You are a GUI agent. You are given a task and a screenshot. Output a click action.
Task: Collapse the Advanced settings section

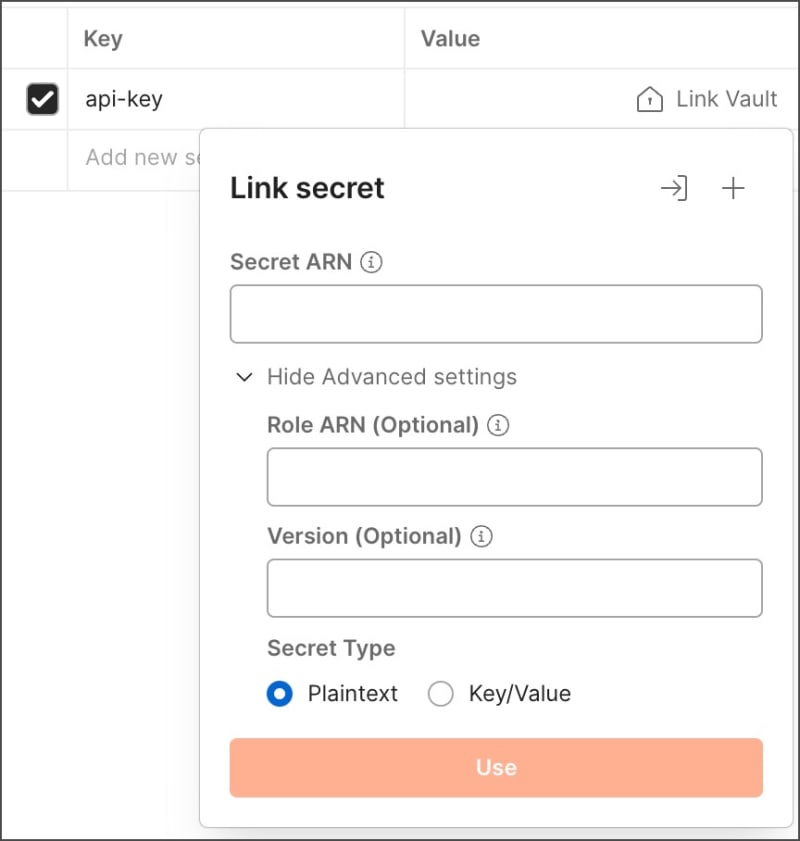tap(391, 377)
